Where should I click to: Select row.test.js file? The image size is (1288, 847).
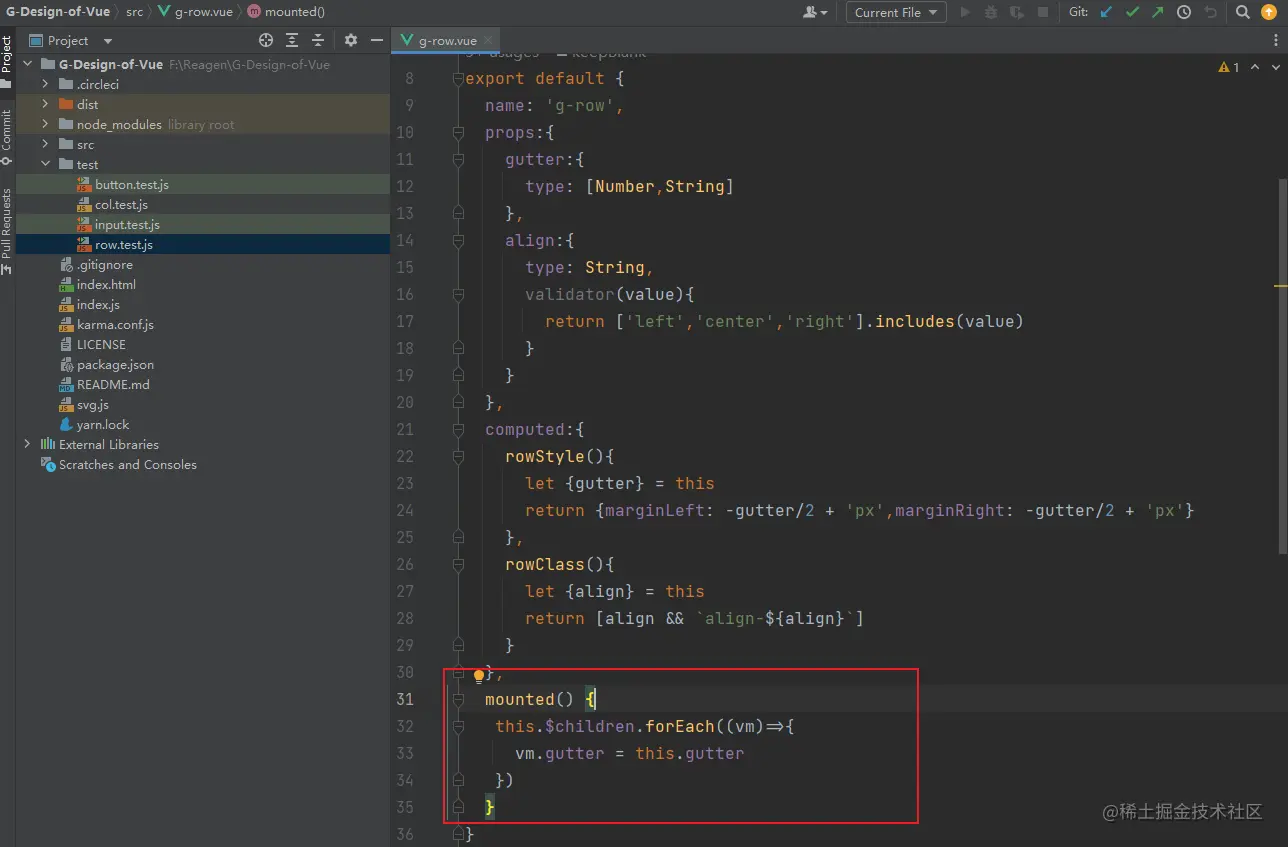pos(124,244)
